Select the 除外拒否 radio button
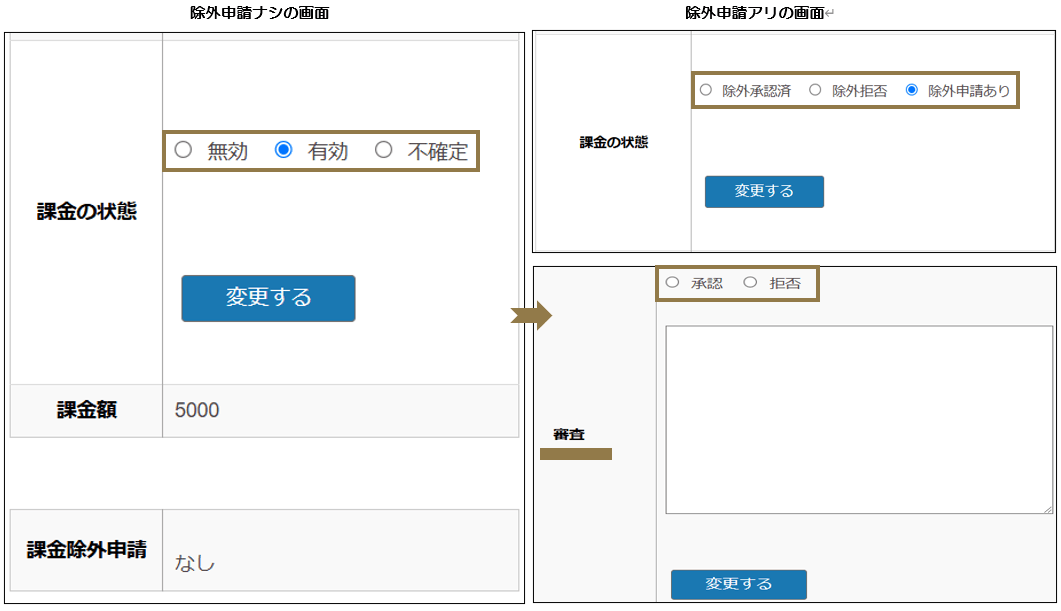Screen dimensions: 1061x611 click(x=815, y=89)
